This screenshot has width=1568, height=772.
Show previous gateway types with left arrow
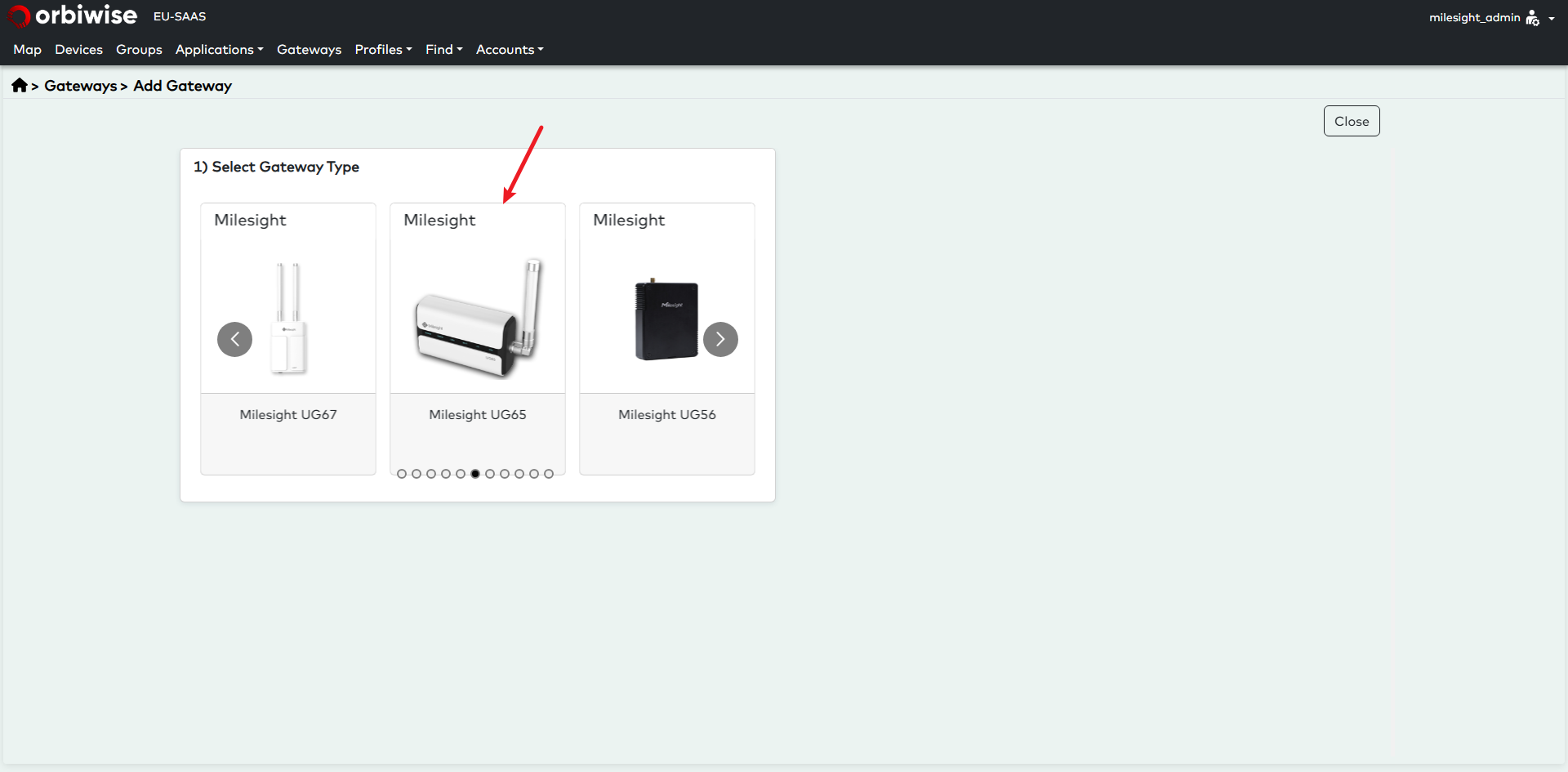pos(234,339)
